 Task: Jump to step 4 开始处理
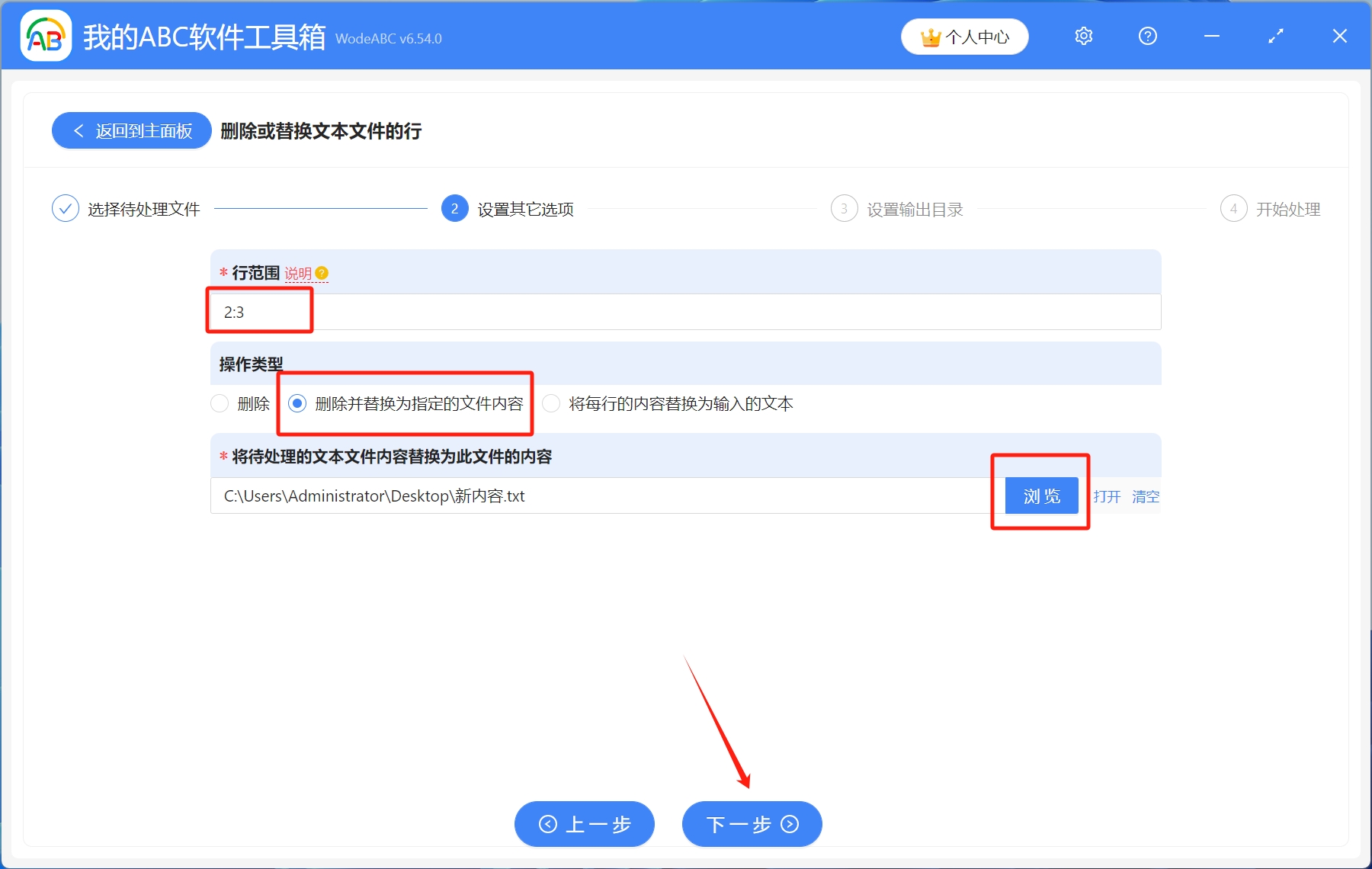click(x=1233, y=209)
